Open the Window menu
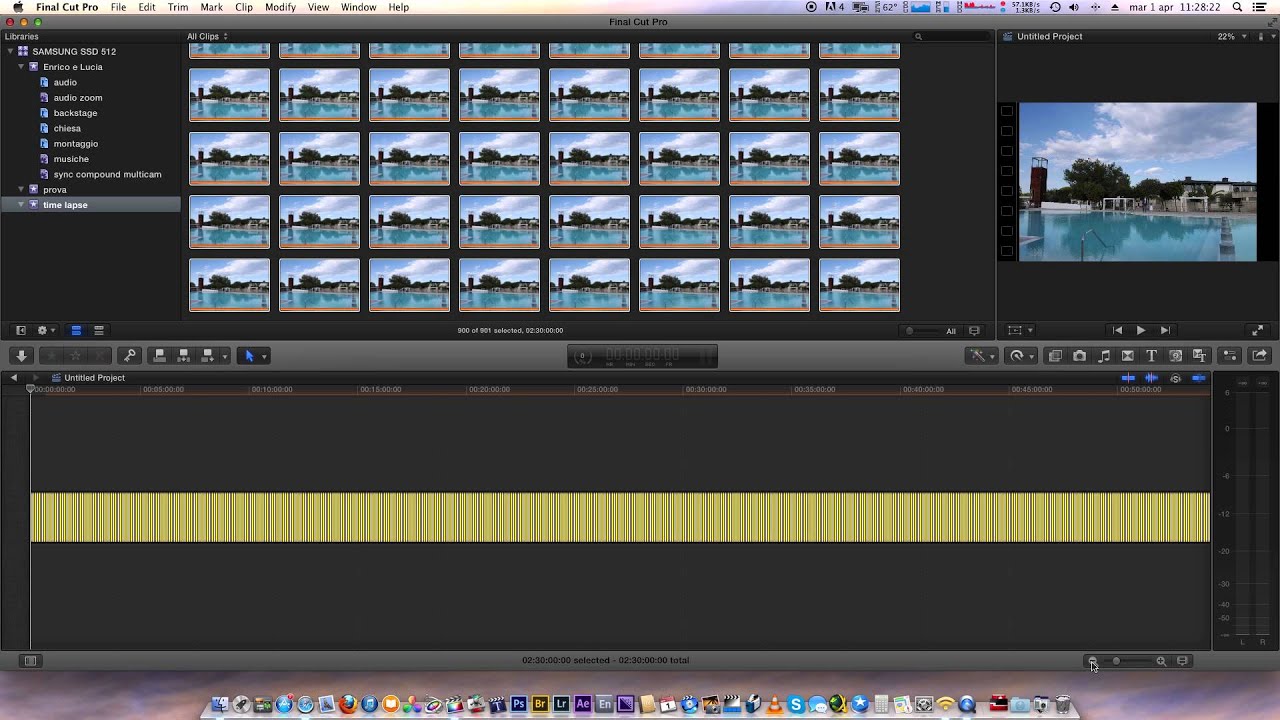Image resolution: width=1280 pixels, height=720 pixels. click(358, 7)
